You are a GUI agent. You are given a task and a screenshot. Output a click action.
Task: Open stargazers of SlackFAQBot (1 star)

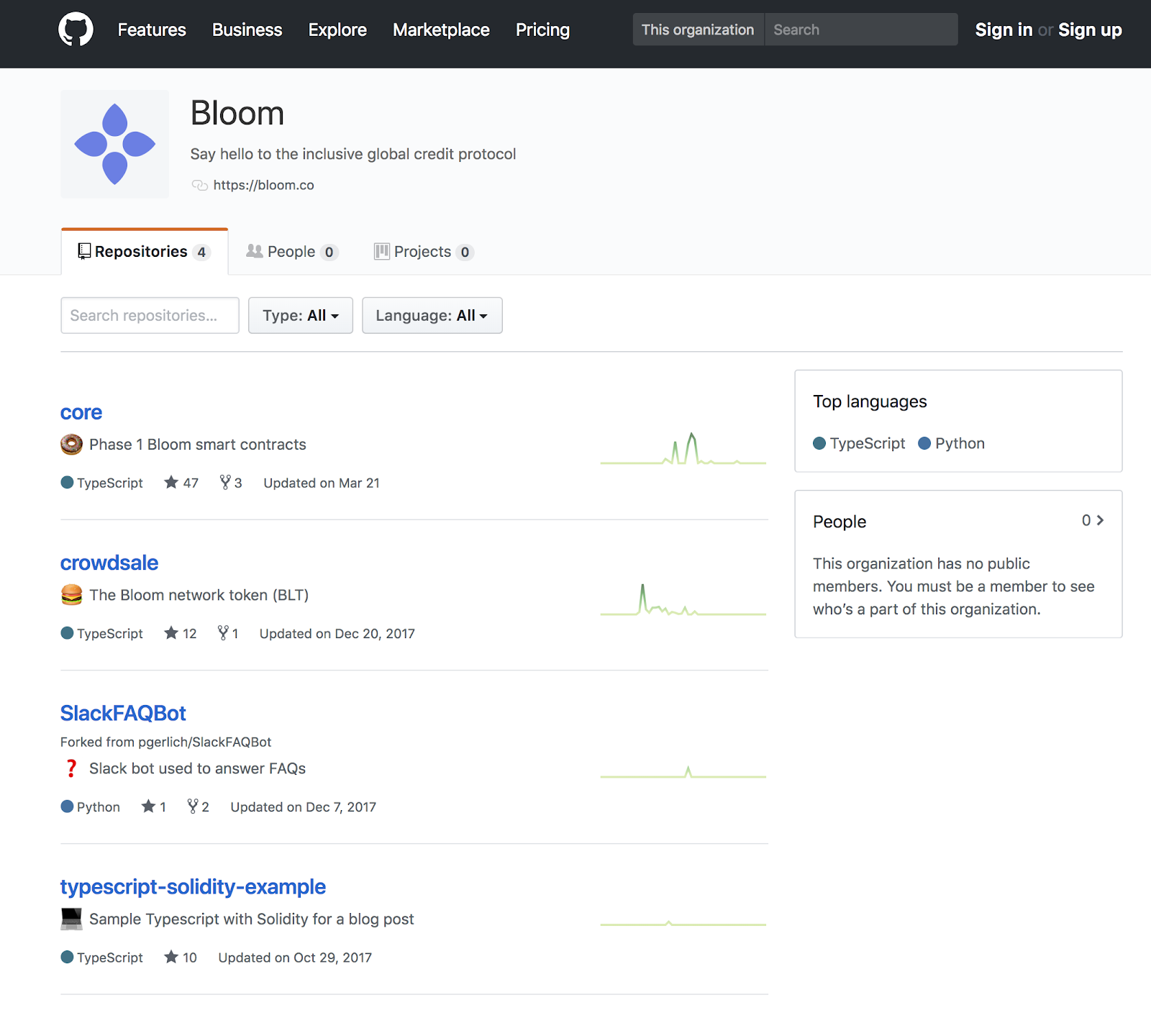(154, 806)
